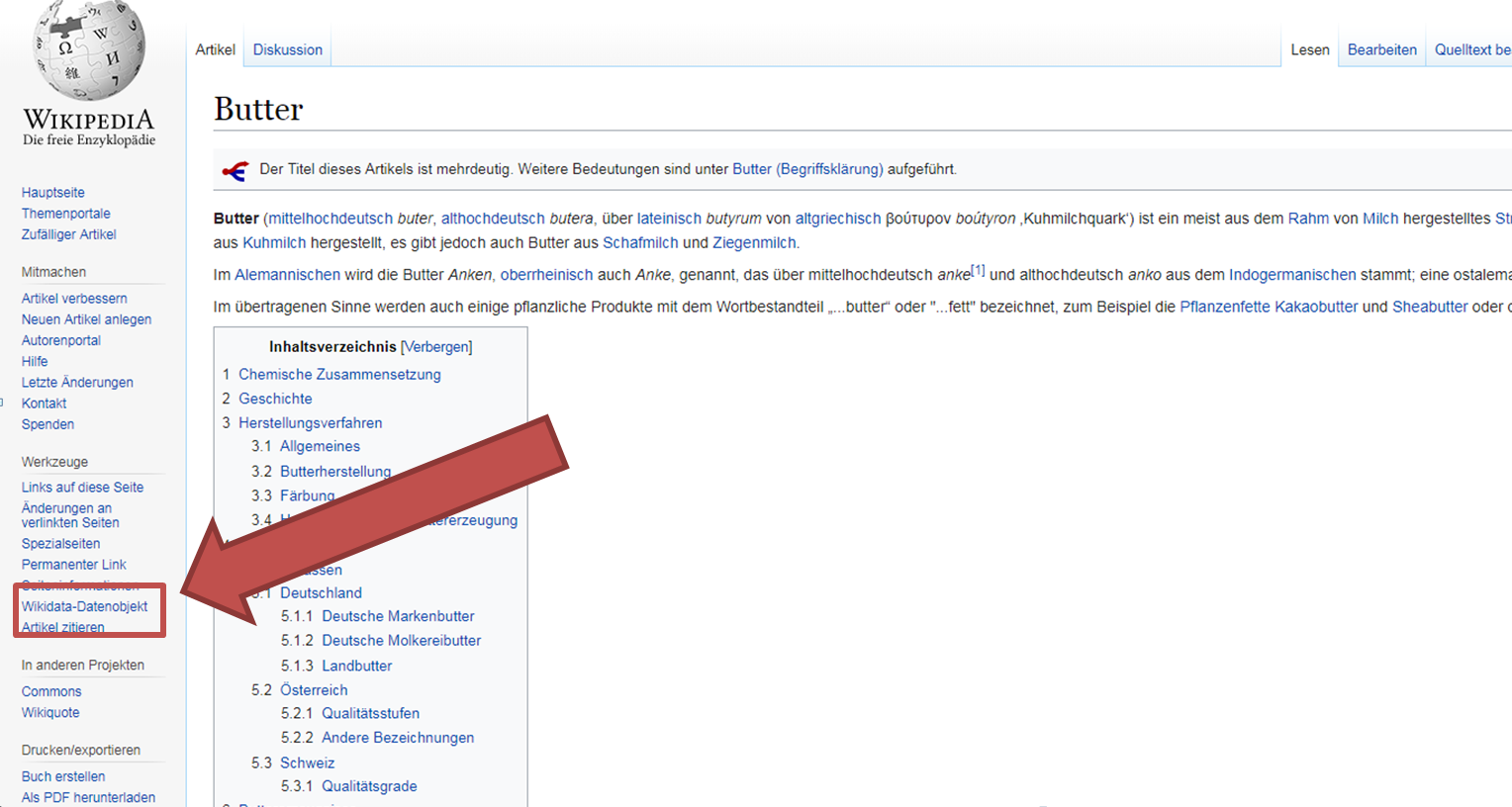Image resolution: width=1512 pixels, height=807 pixels.
Task: Select the Lesen tab
Action: (1309, 49)
